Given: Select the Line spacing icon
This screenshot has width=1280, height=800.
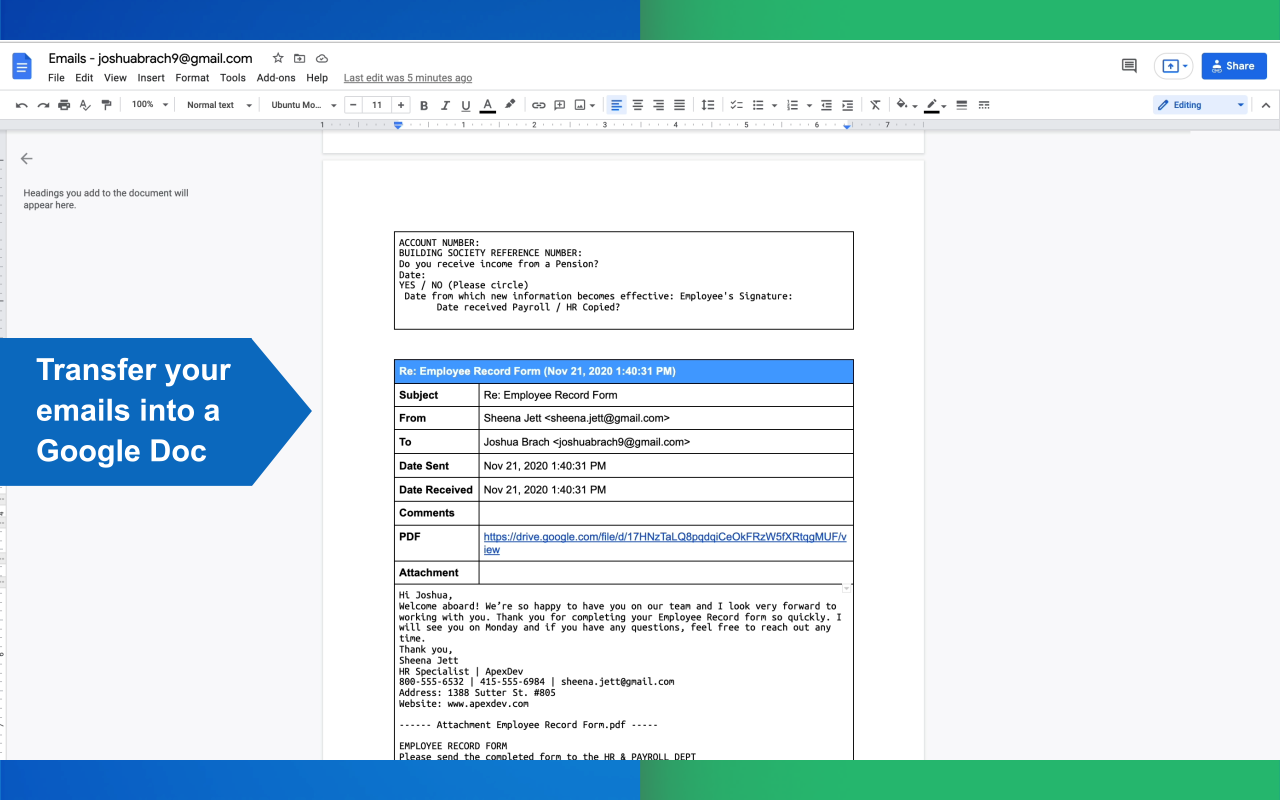Looking at the screenshot, I should coord(709,104).
